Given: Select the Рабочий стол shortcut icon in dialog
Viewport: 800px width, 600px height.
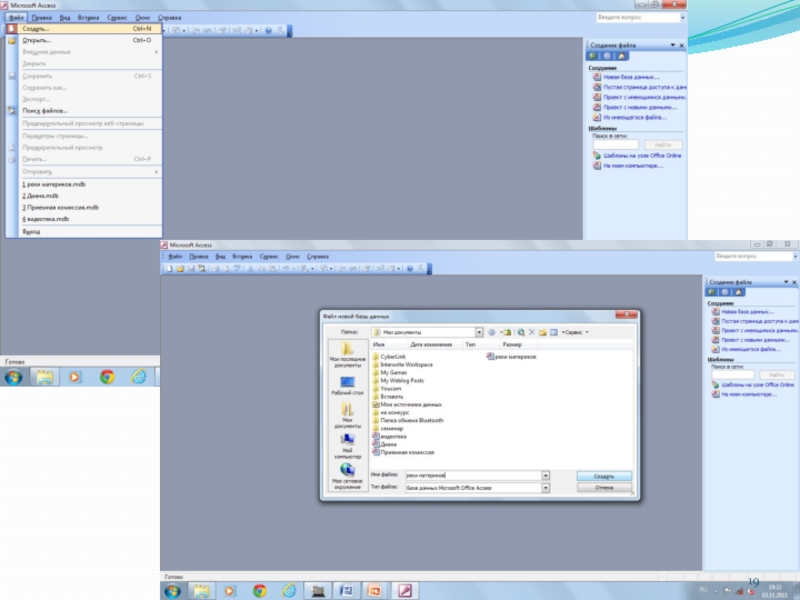Looking at the screenshot, I should [x=347, y=384].
